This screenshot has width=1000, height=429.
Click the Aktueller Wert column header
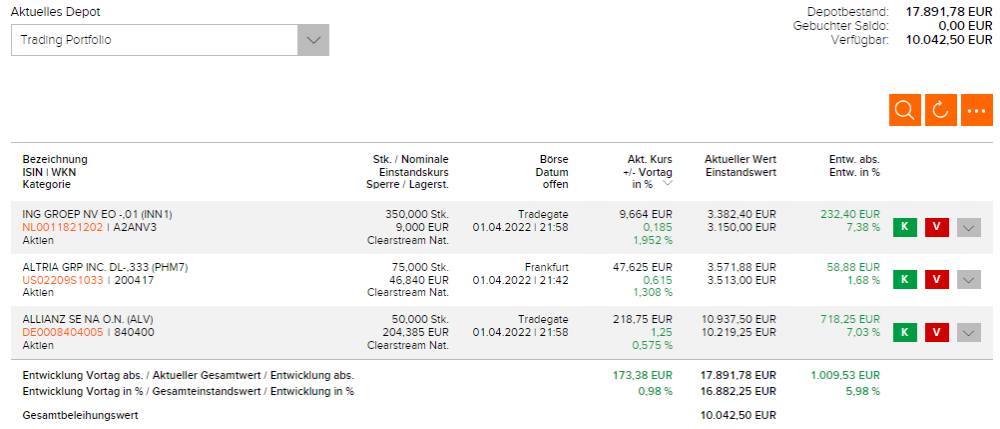[x=740, y=159]
